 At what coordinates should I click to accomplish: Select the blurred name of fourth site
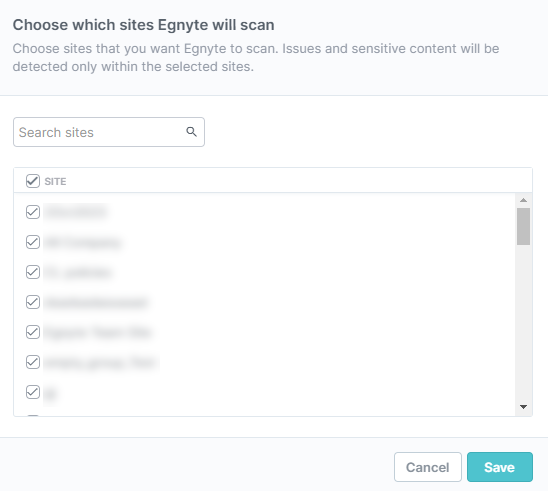[96, 302]
